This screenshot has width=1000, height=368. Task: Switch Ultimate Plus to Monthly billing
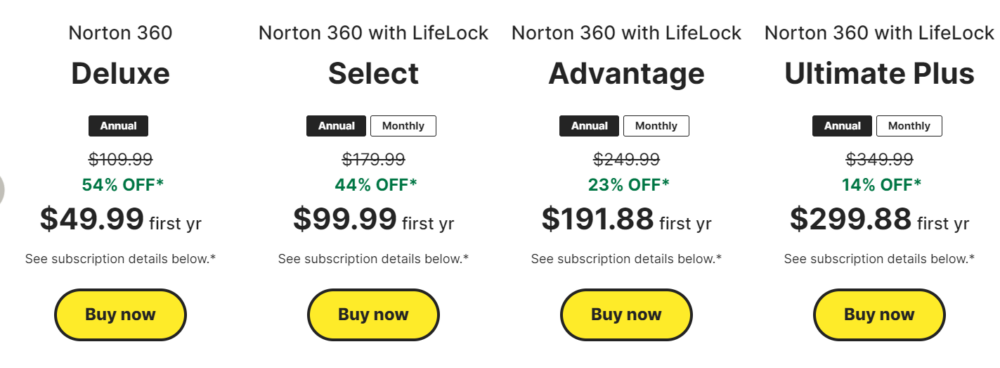909,126
